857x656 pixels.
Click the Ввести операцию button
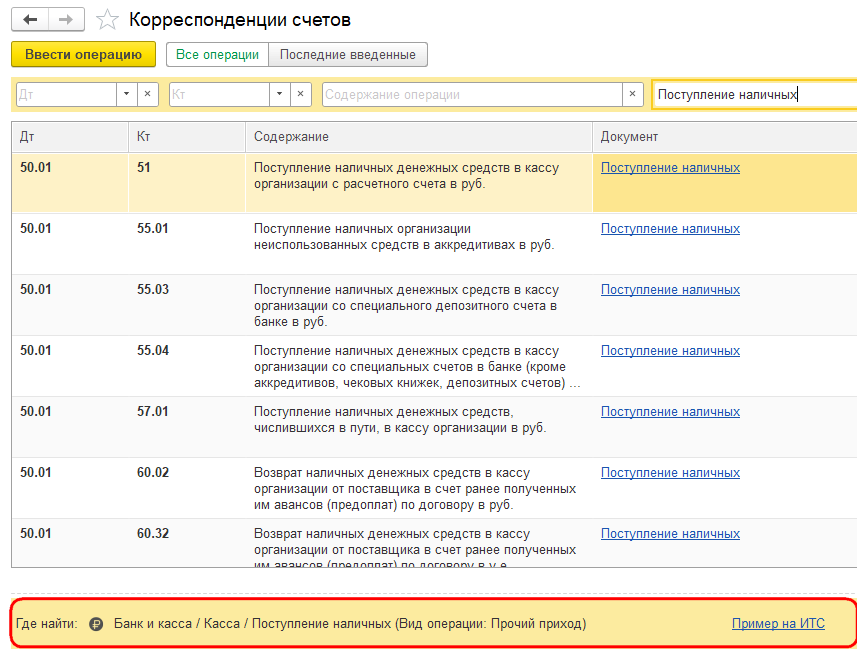tap(84, 55)
